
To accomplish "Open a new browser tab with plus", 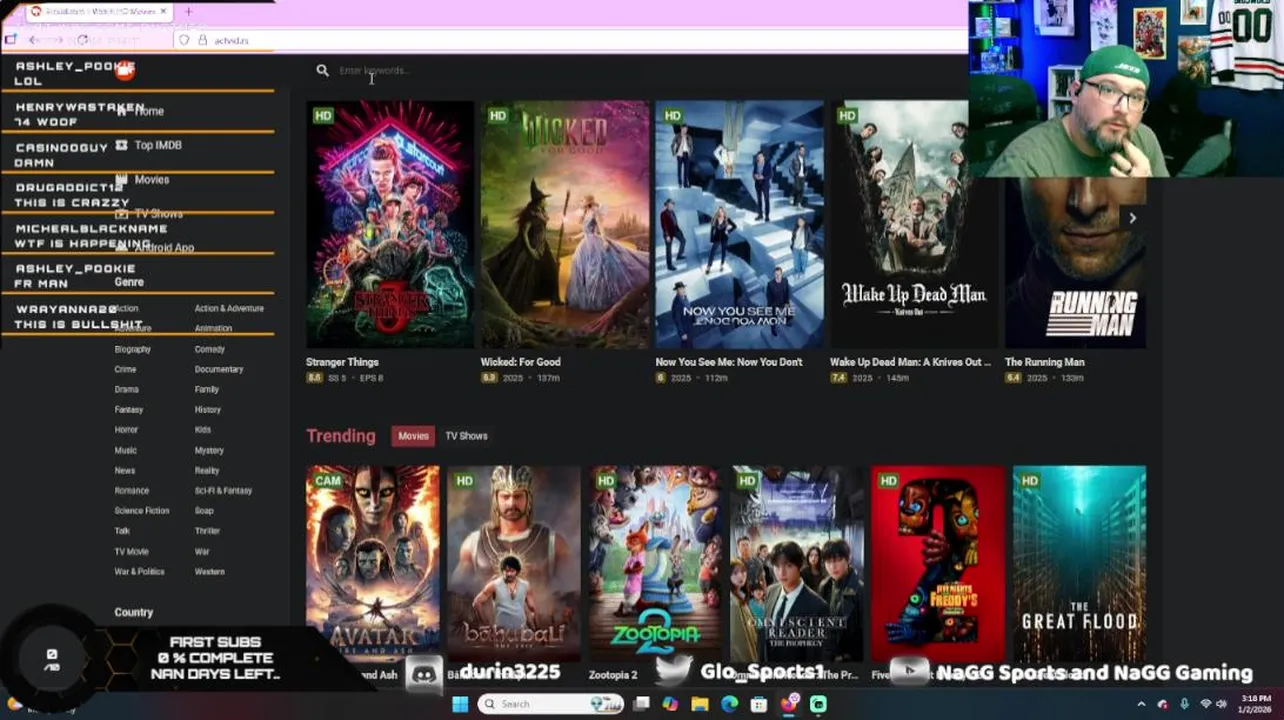I will click(188, 12).
